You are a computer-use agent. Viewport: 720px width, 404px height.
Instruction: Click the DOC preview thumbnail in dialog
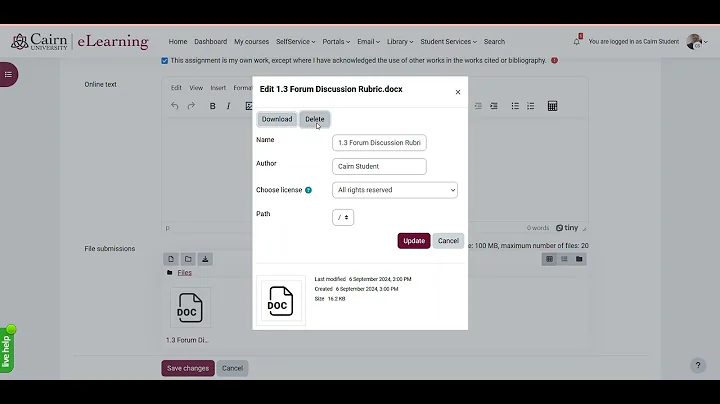pyautogui.click(x=281, y=301)
